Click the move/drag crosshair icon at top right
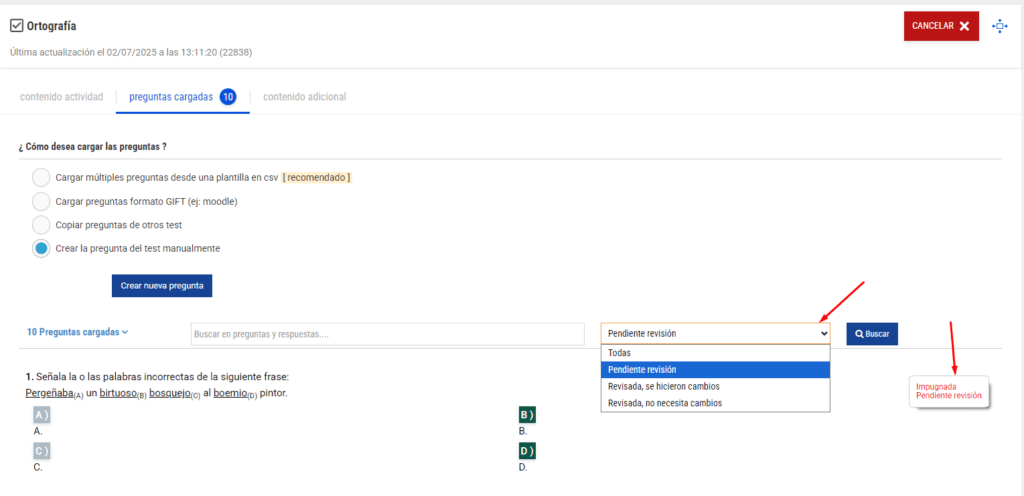The width and height of the screenshot is (1024, 496). tap(999, 26)
